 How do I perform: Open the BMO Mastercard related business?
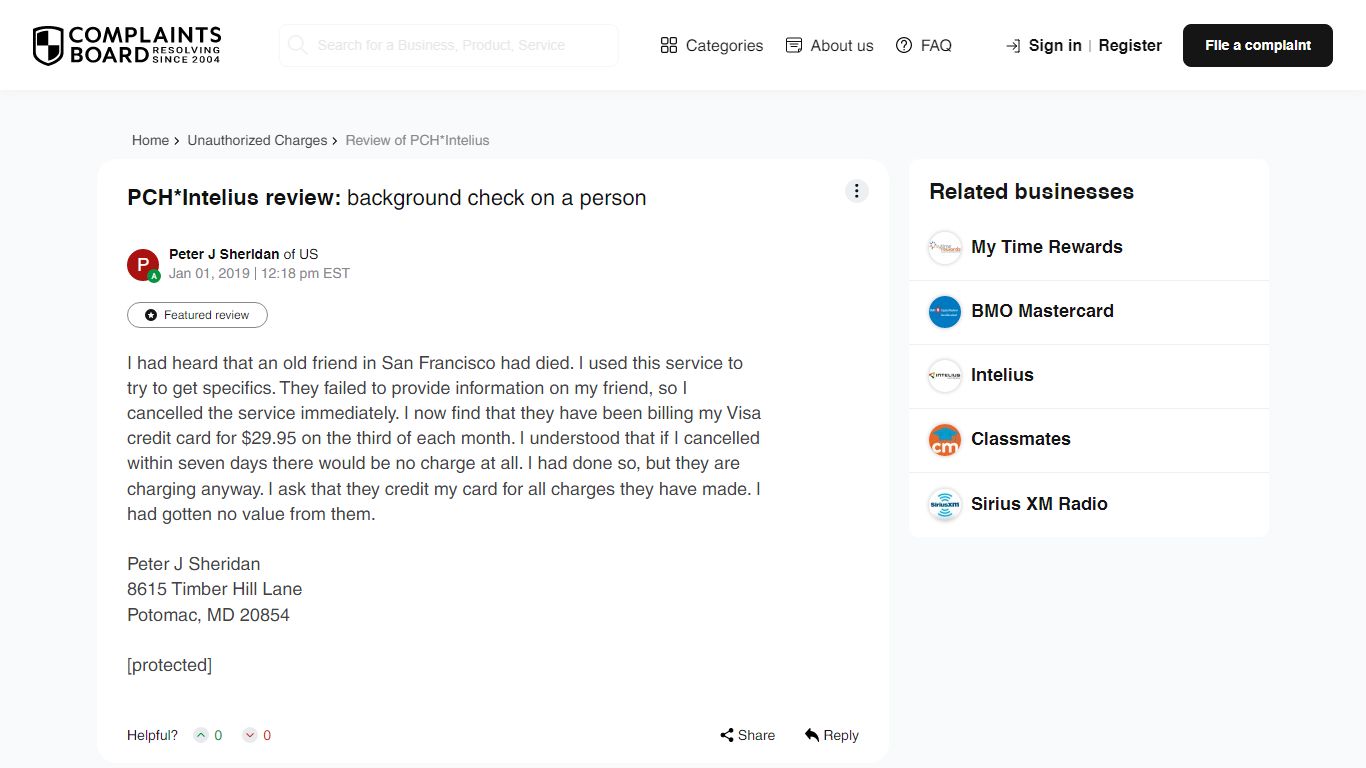pos(1042,311)
